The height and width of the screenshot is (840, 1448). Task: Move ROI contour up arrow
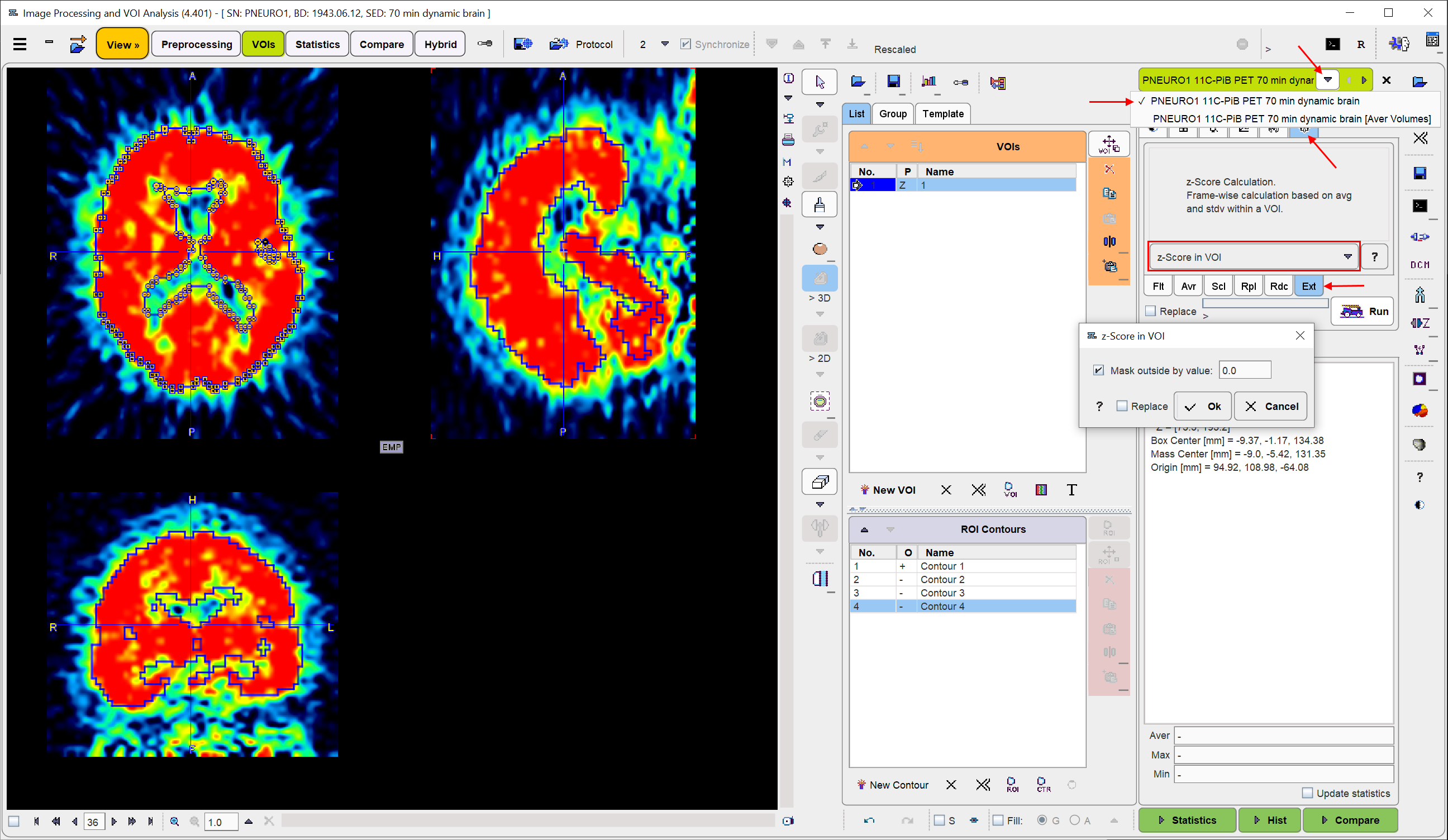coord(864,529)
